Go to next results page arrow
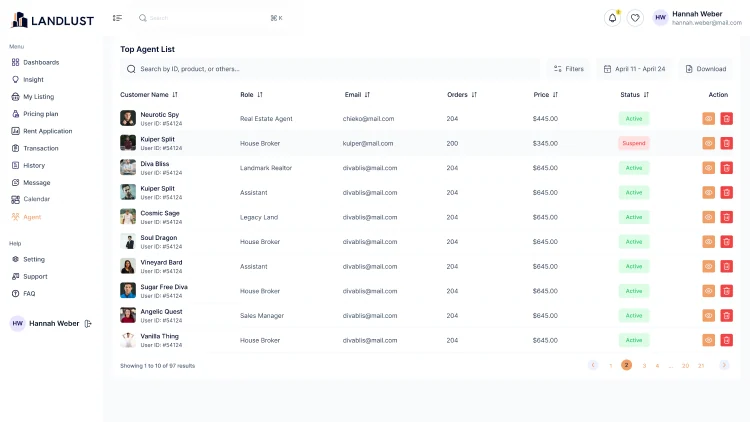The width and height of the screenshot is (750, 422). coord(724,365)
